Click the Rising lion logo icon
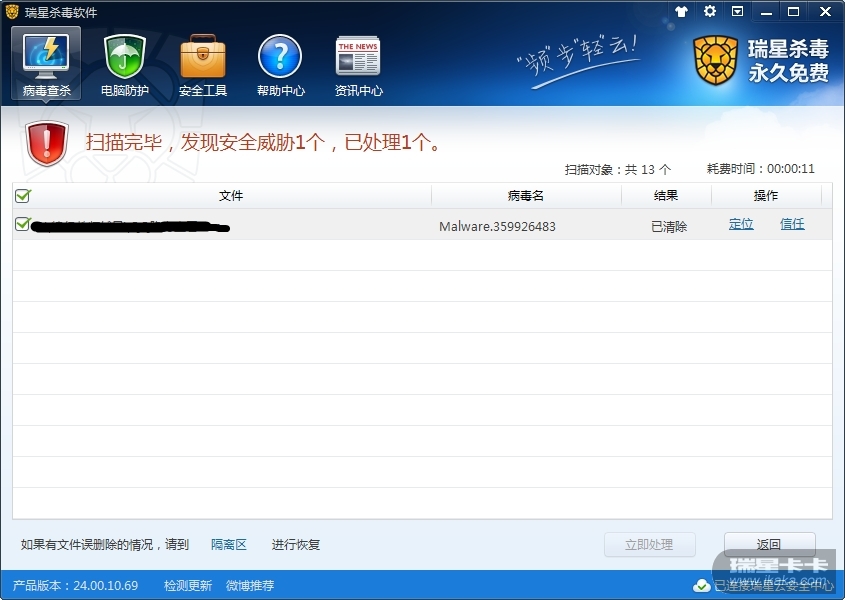 (x=715, y=60)
